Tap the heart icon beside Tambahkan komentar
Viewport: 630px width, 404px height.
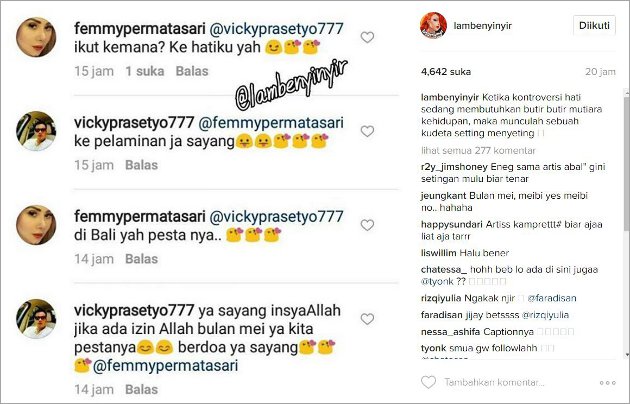(x=428, y=382)
